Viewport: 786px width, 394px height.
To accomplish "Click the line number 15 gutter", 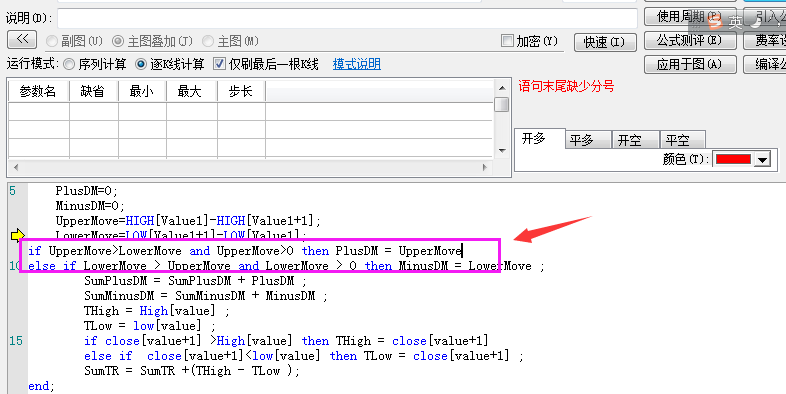I will pyautogui.click(x=16, y=341).
